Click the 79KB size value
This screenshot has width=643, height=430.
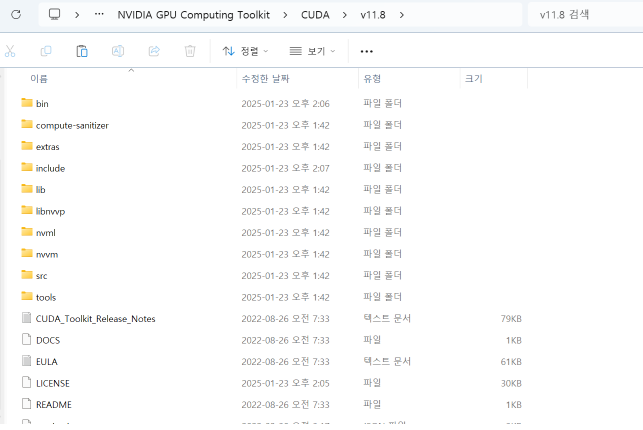(511, 319)
